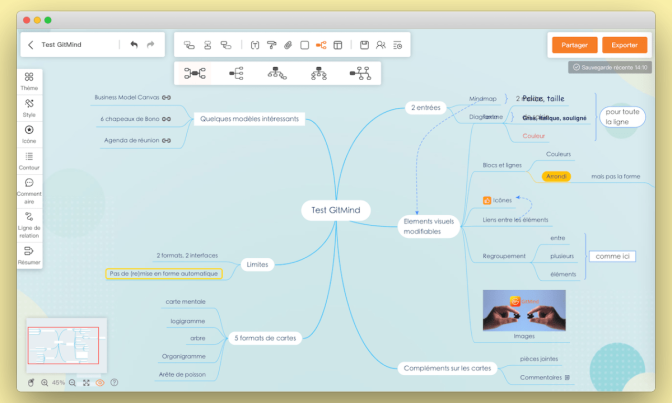Image resolution: width=672 pixels, height=403 pixels.
Task: Click the Résumer summary tool
Action: pyautogui.click(x=29, y=254)
